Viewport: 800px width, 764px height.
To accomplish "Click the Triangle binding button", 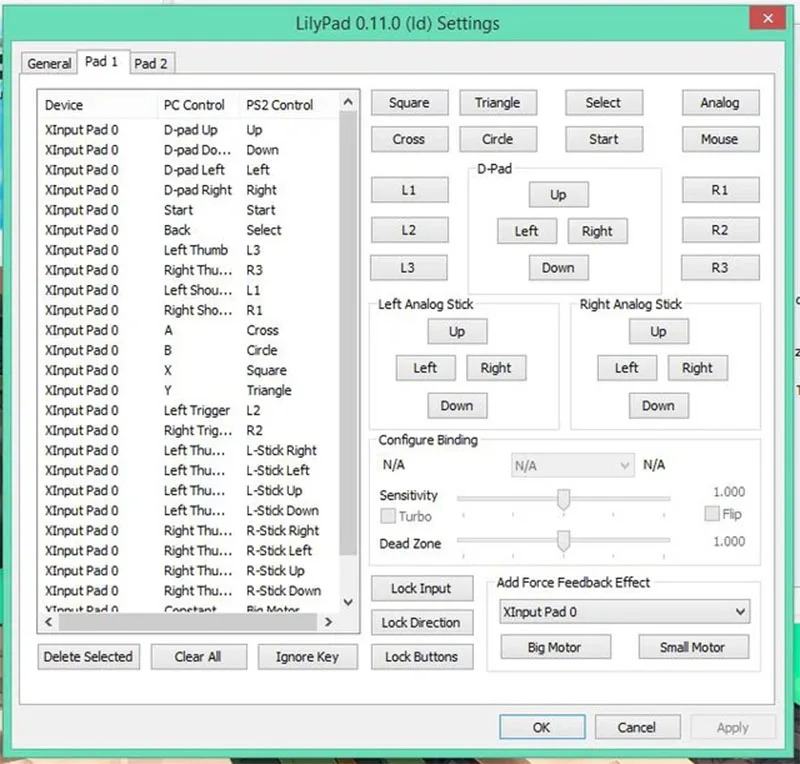I will click(497, 103).
